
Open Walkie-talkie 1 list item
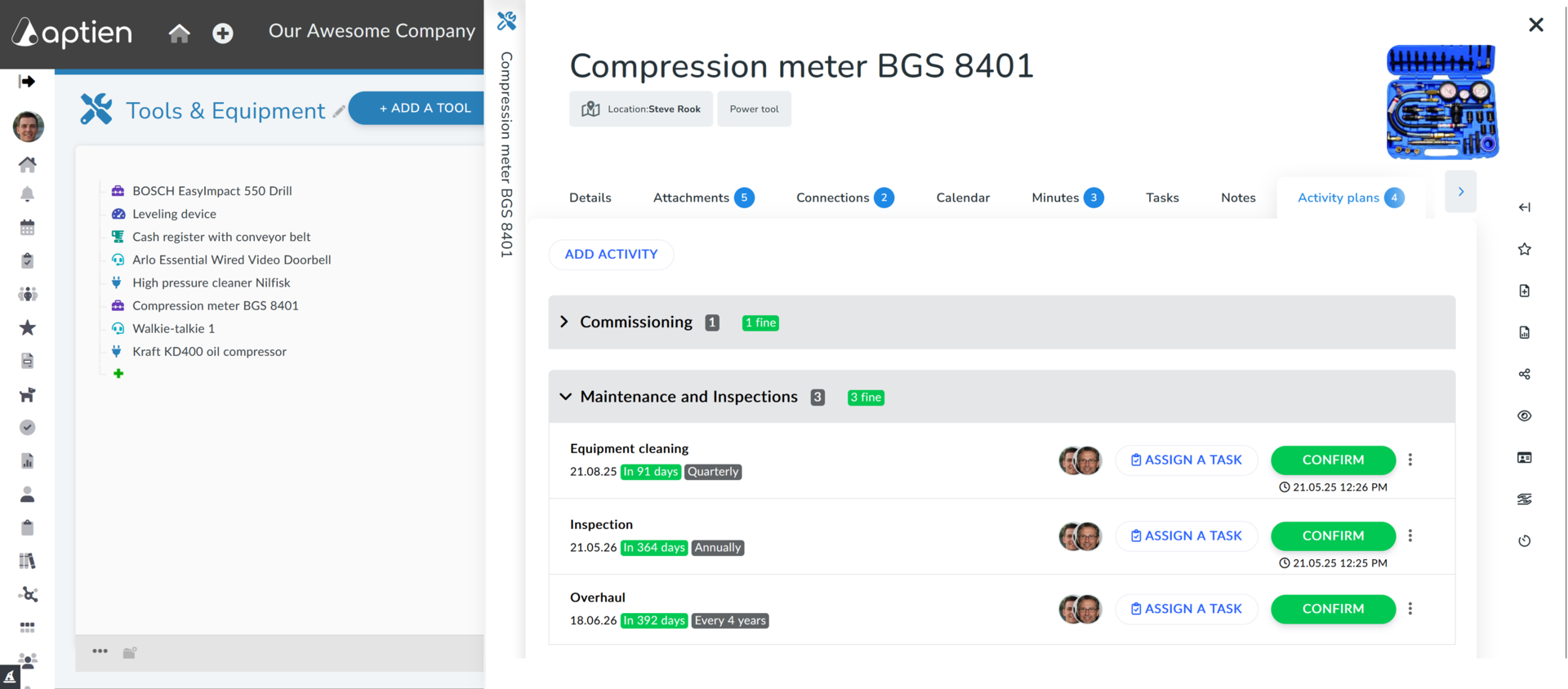[173, 328]
